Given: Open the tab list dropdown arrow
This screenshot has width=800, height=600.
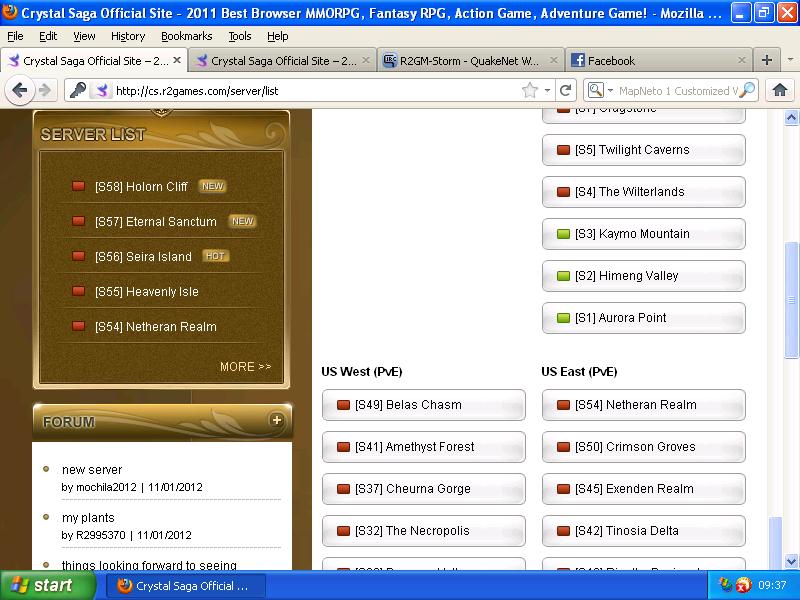Looking at the screenshot, I should point(789,60).
